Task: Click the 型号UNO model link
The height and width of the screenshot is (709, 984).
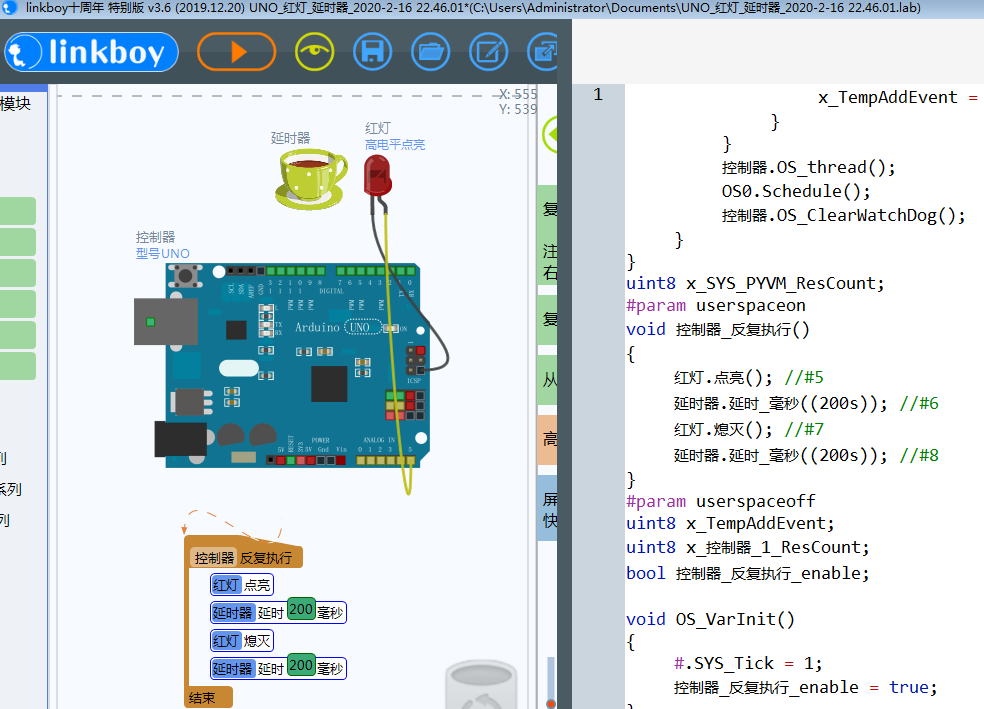Action: (x=162, y=253)
